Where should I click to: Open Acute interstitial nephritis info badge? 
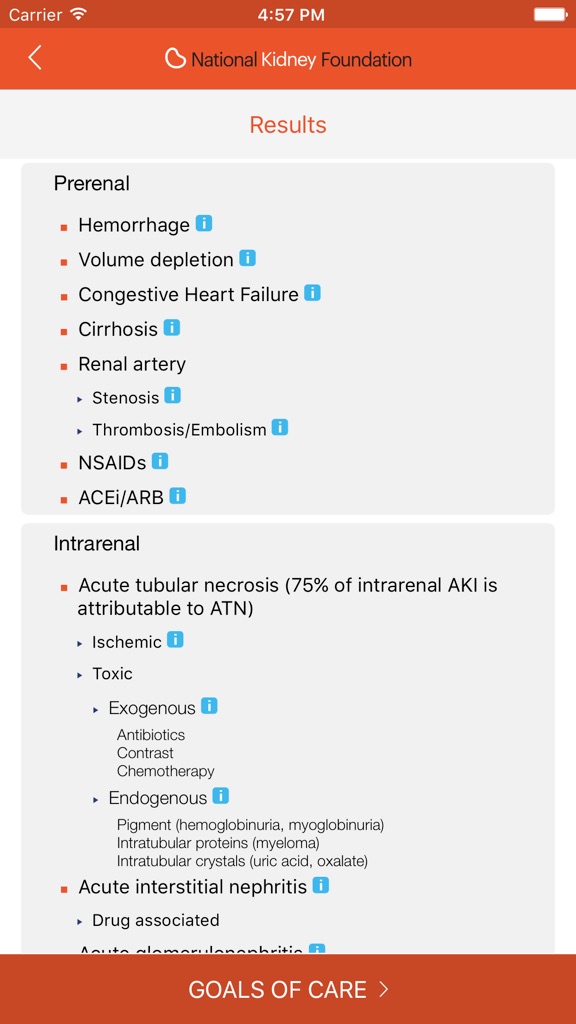click(319, 885)
